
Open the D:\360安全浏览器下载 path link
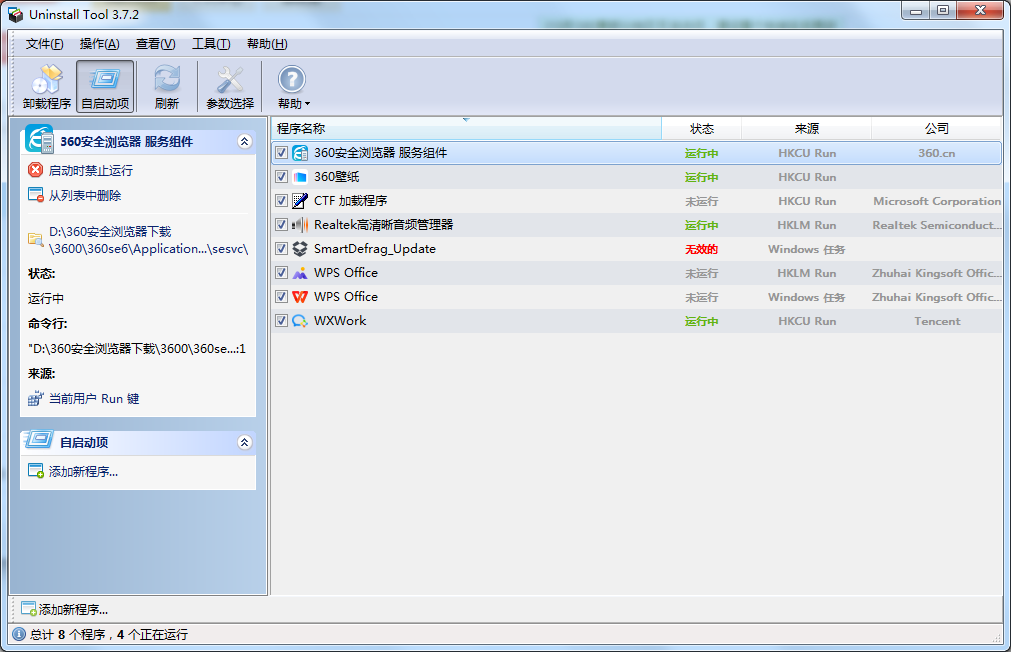(x=148, y=240)
